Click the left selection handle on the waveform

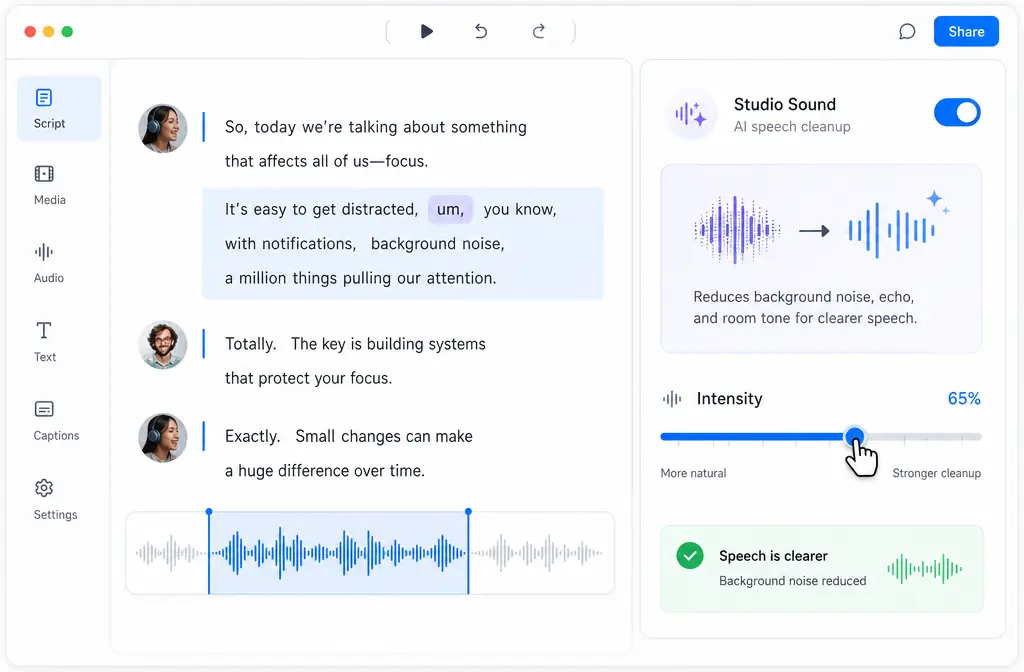(x=209, y=512)
